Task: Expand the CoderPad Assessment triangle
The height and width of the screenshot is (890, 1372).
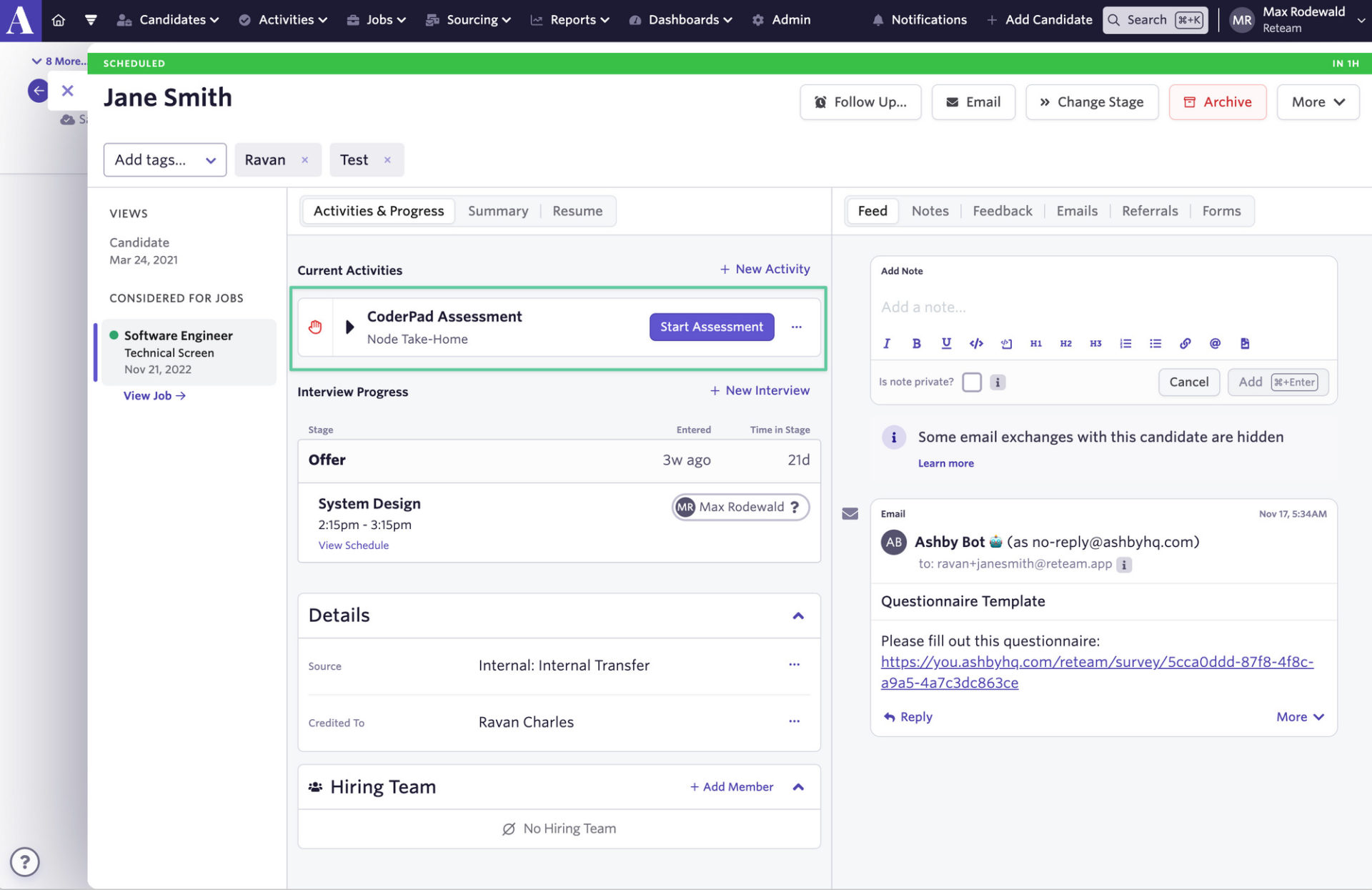Action: coord(349,327)
